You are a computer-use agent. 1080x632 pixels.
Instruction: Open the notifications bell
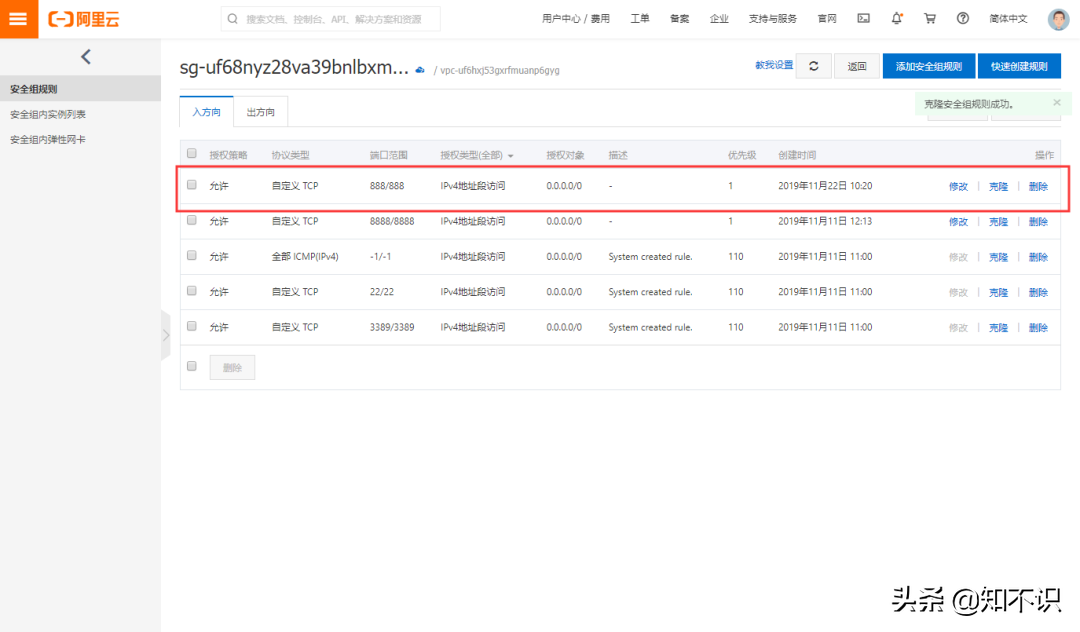point(896,19)
